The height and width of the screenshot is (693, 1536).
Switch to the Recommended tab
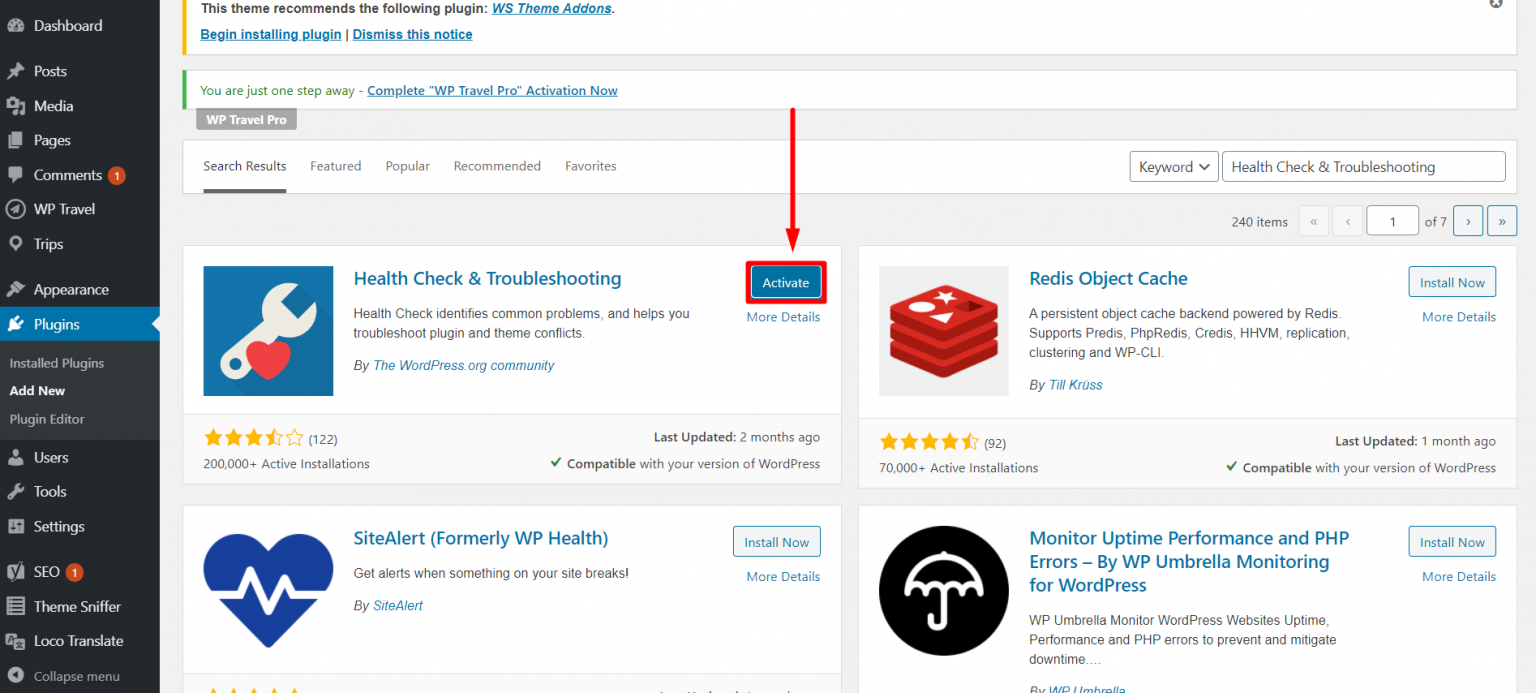tap(497, 166)
